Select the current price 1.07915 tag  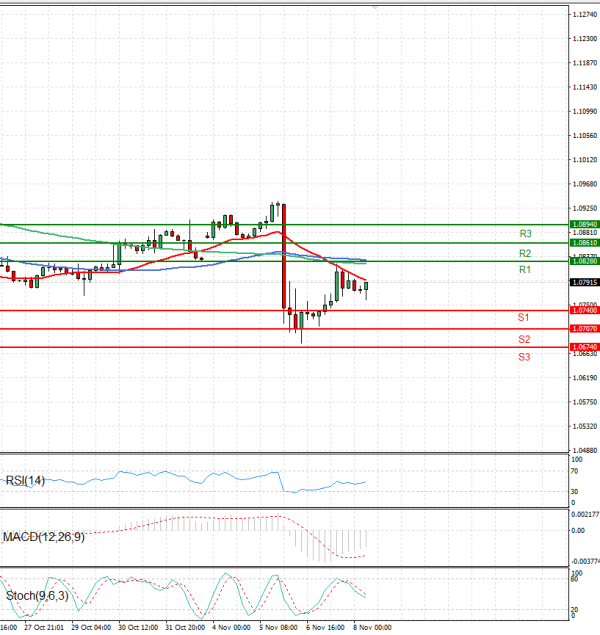click(585, 282)
